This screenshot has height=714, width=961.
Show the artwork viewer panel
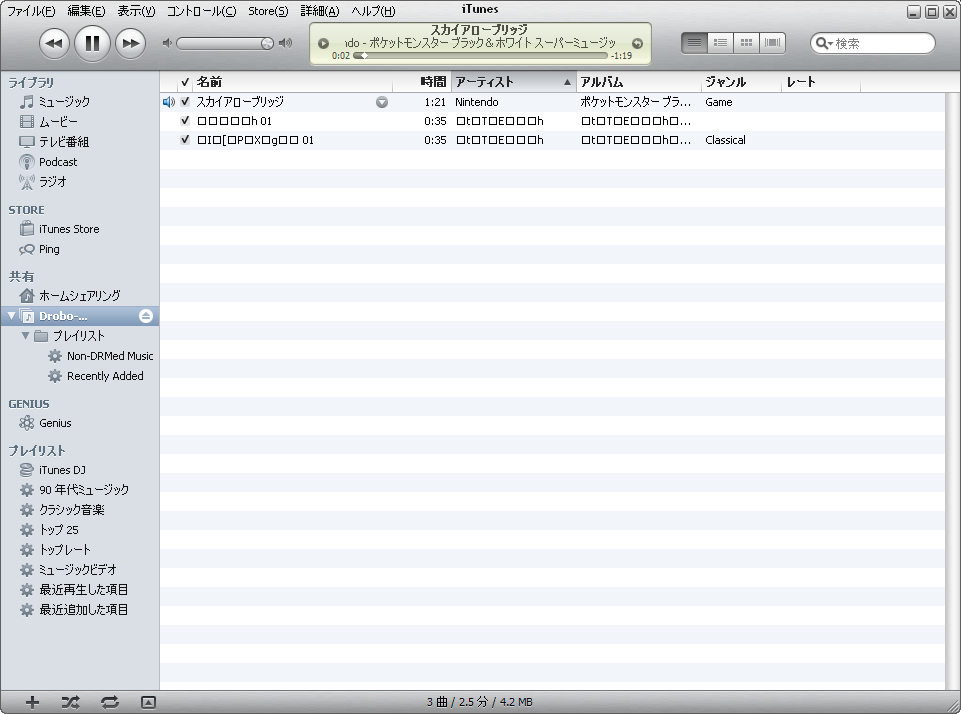(148, 703)
